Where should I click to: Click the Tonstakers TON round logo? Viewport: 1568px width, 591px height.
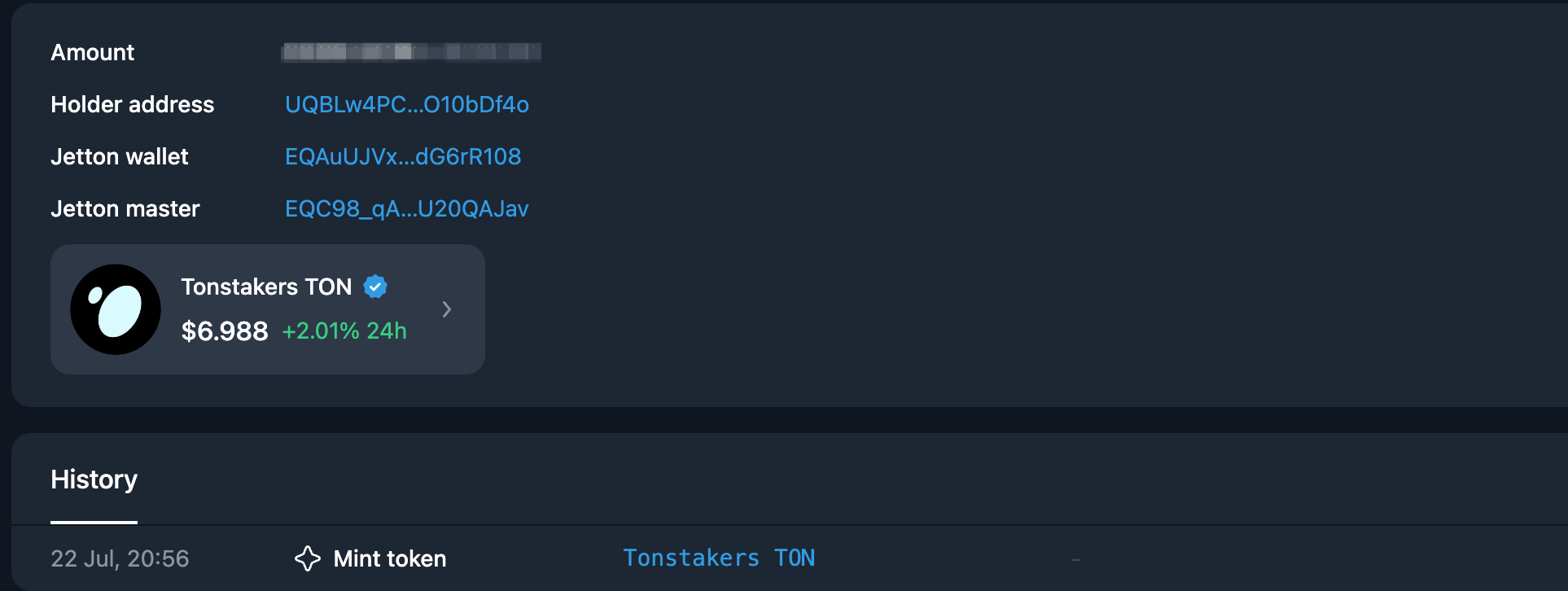116,309
